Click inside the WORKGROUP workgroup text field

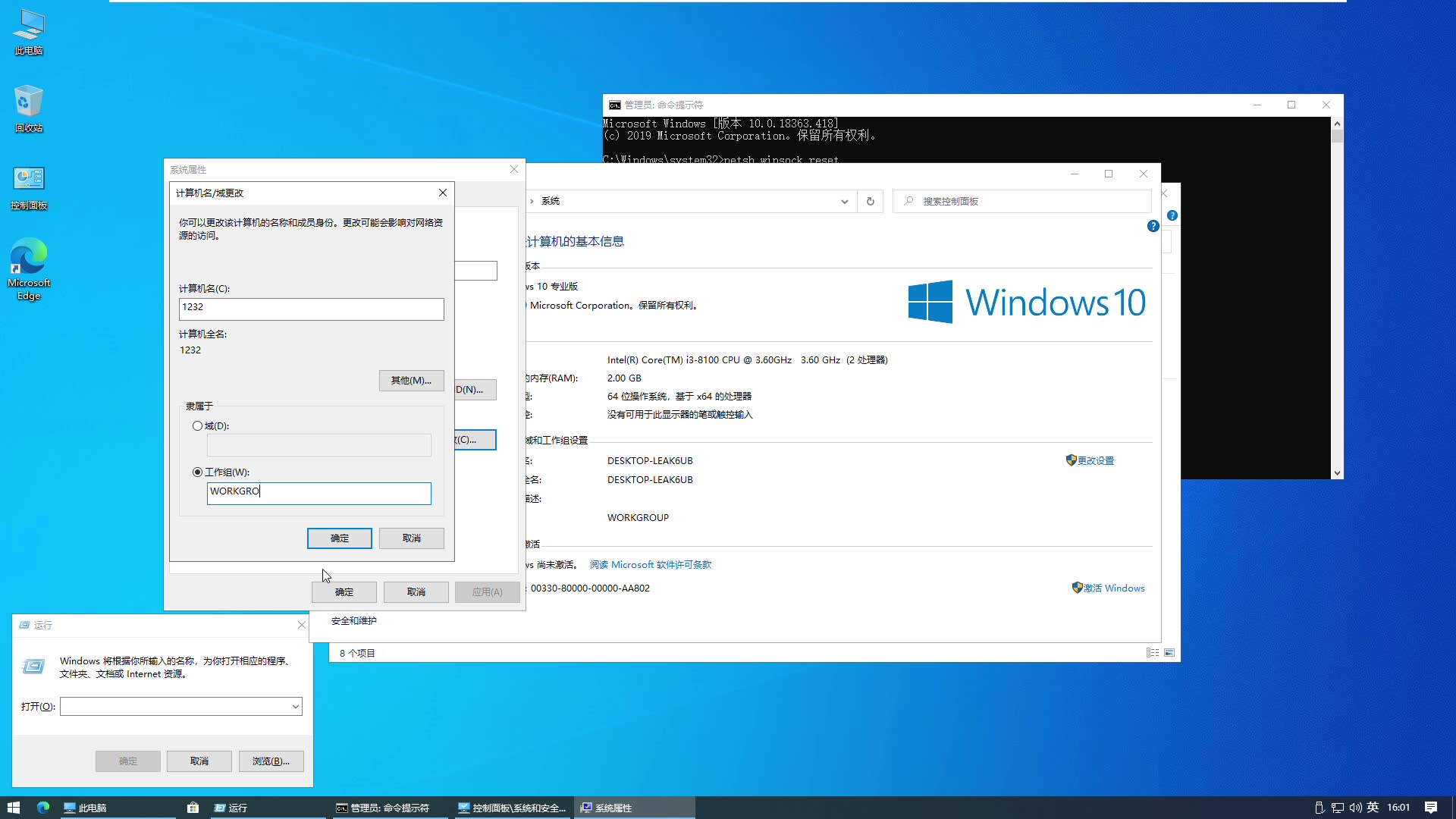(318, 493)
